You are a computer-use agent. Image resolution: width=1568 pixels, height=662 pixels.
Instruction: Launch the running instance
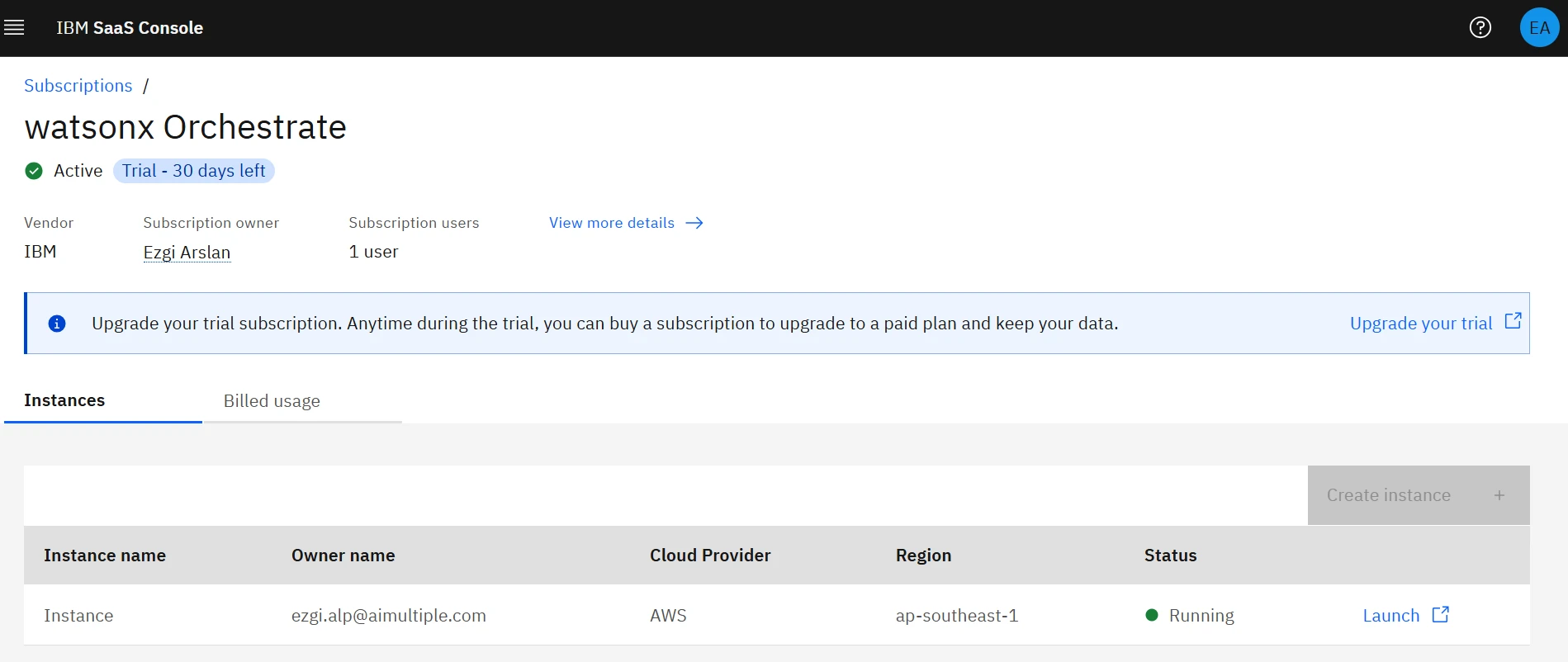[x=1391, y=616]
